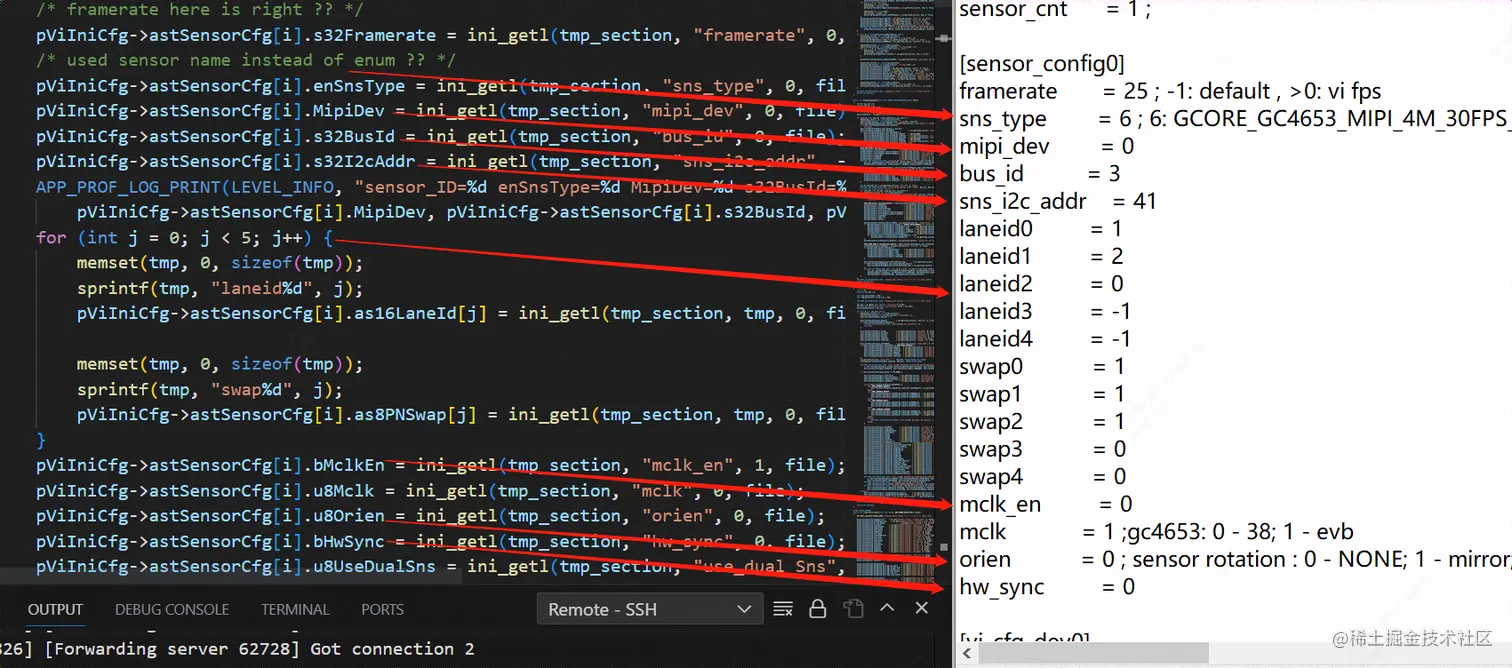The width and height of the screenshot is (1512, 668).
Task: Open the Remote - SSH output channel dropdown
Action: pyautogui.click(x=649, y=609)
